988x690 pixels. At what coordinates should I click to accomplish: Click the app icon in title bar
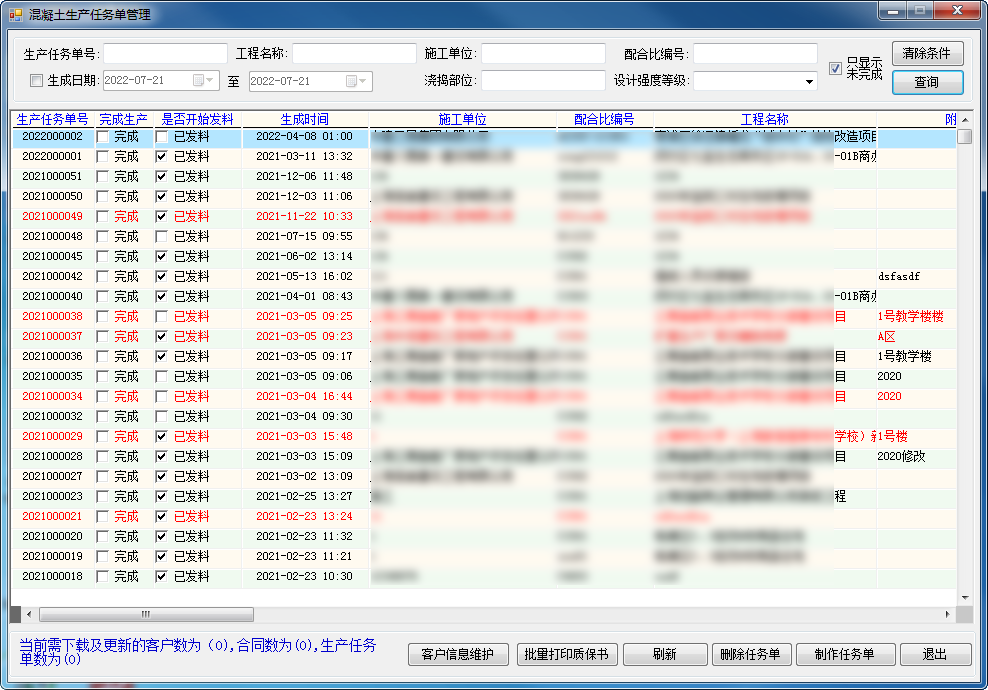pyautogui.click(x=15, y=13)
